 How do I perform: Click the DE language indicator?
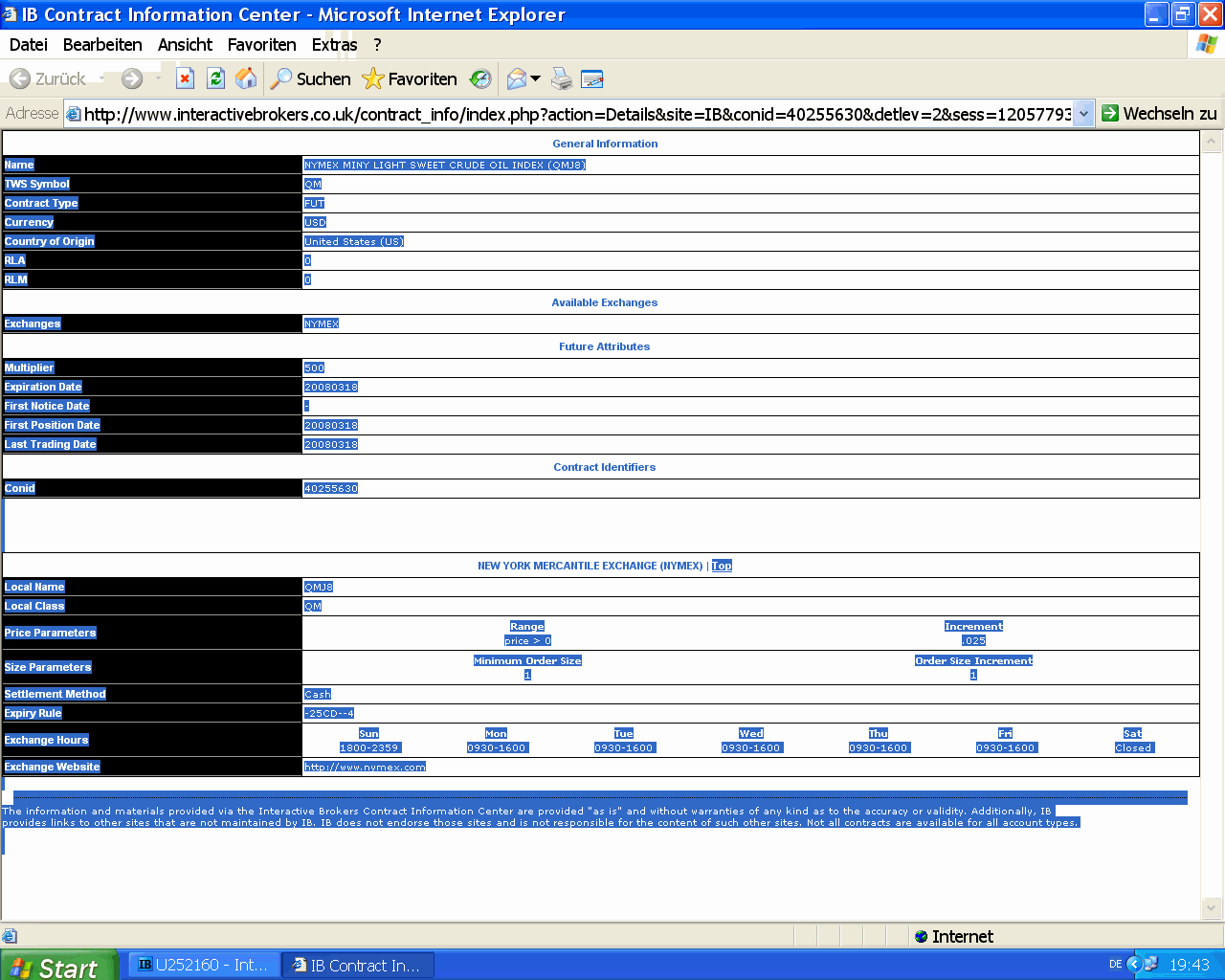pyautogui.click(x=1115, y=965)
